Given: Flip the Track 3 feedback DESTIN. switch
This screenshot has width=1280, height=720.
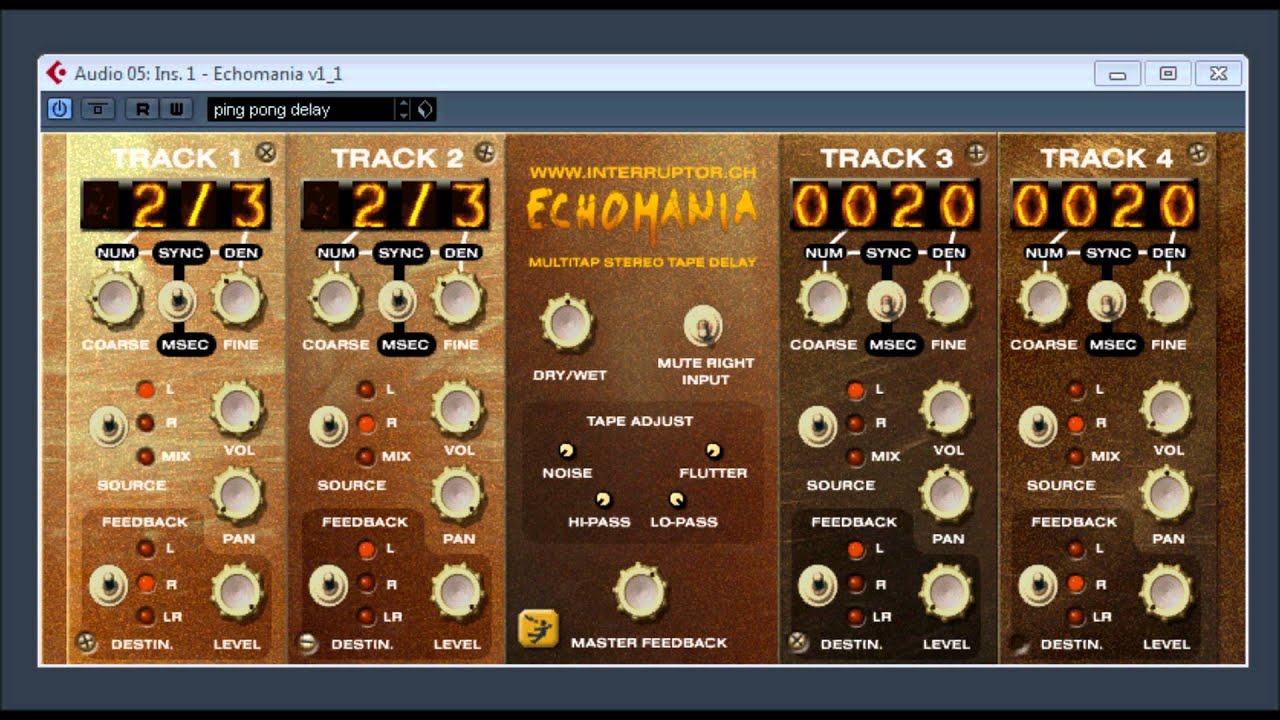Looking at the screenshot, I should (x=817, y=586).
